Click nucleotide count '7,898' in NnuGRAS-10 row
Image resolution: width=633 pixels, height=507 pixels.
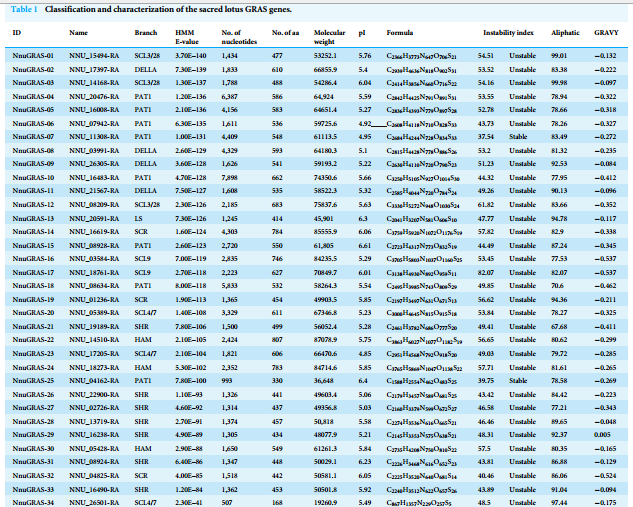point(229,178)
